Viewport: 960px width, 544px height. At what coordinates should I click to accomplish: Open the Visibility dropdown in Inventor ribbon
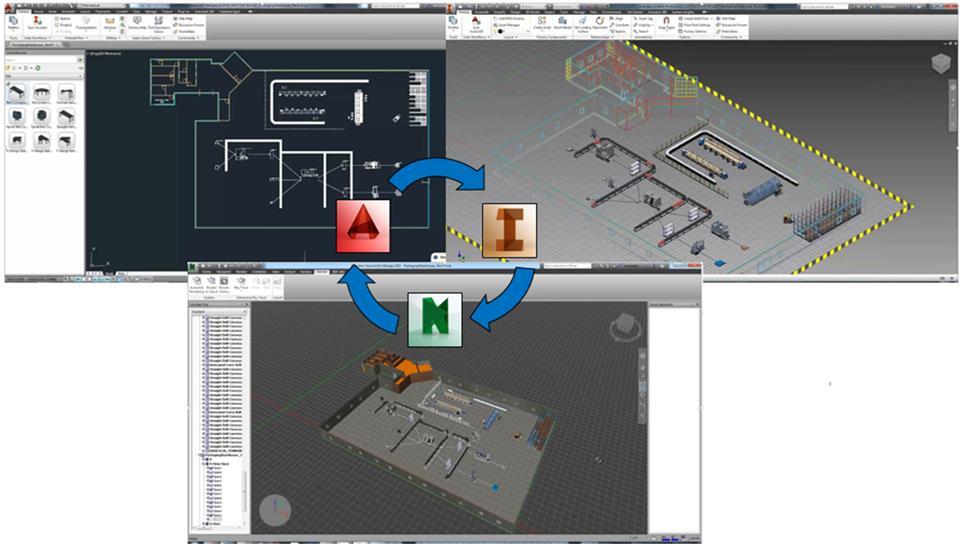644,25
